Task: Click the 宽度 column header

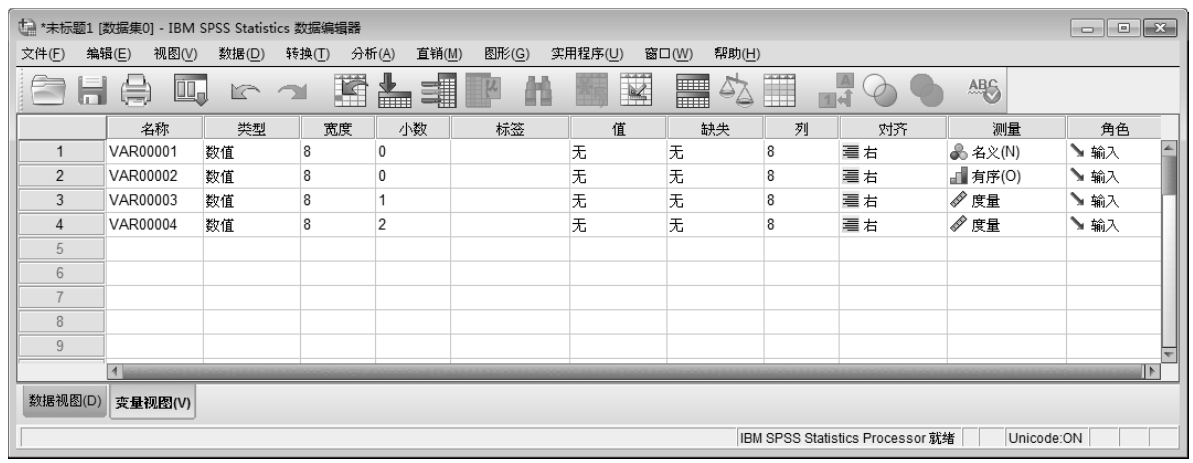Action: point(338,128)
